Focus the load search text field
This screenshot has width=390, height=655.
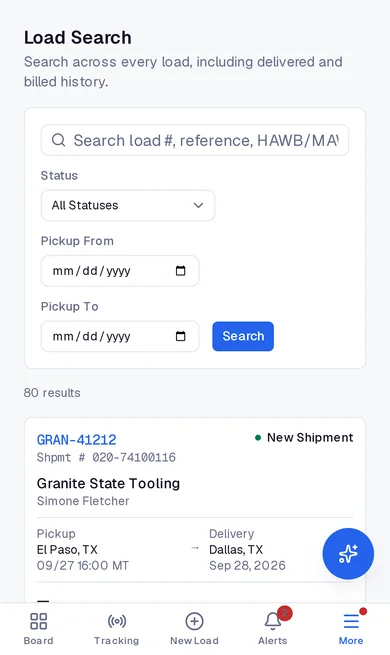click(x=195, y=140)
